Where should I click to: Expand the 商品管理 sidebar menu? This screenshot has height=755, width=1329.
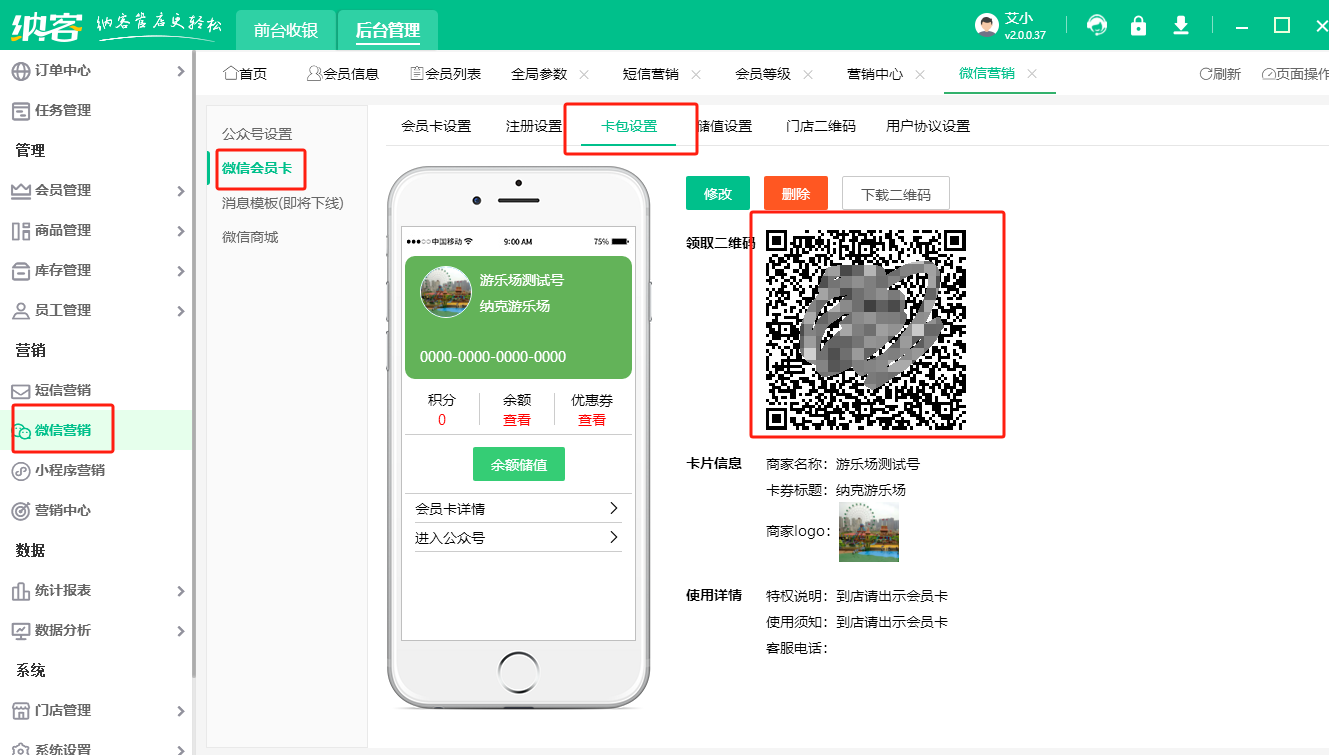click(63, 230)
